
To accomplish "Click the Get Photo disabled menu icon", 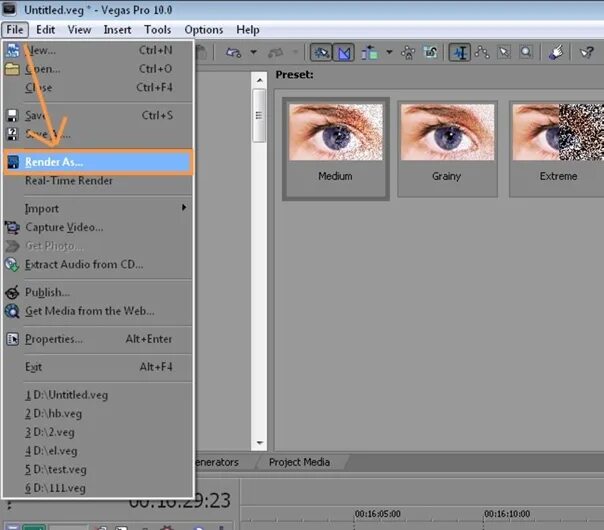I will [x=12, y=246].
